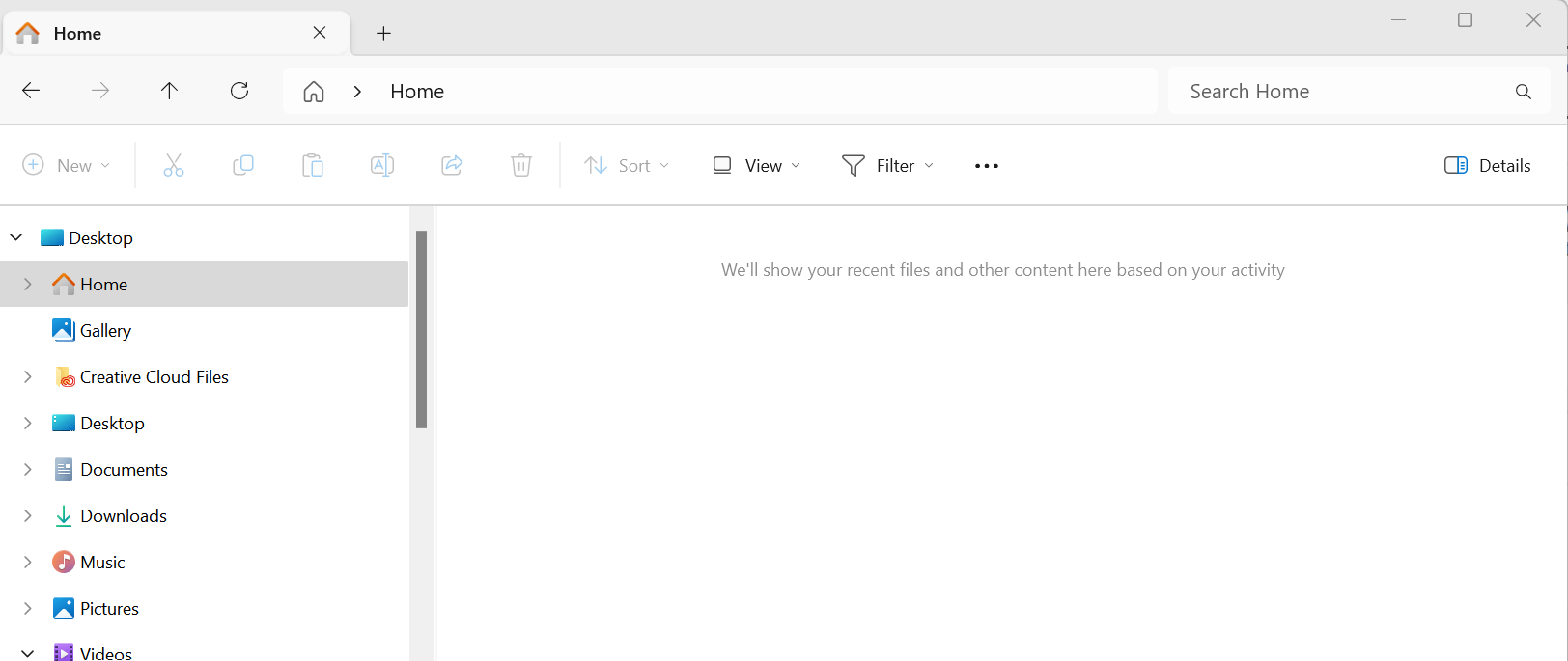Click the Creative Cloud folder icon
The height and width of the screenshot is (661, 1568).
coord(64,376)
